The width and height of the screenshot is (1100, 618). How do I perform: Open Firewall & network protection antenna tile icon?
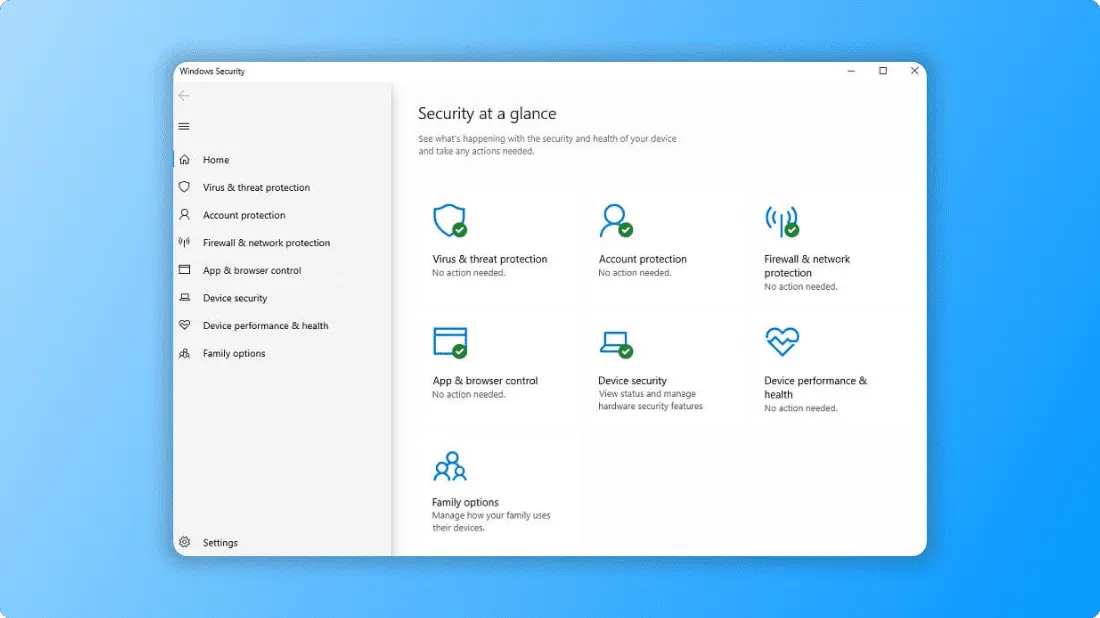[782, 221]
